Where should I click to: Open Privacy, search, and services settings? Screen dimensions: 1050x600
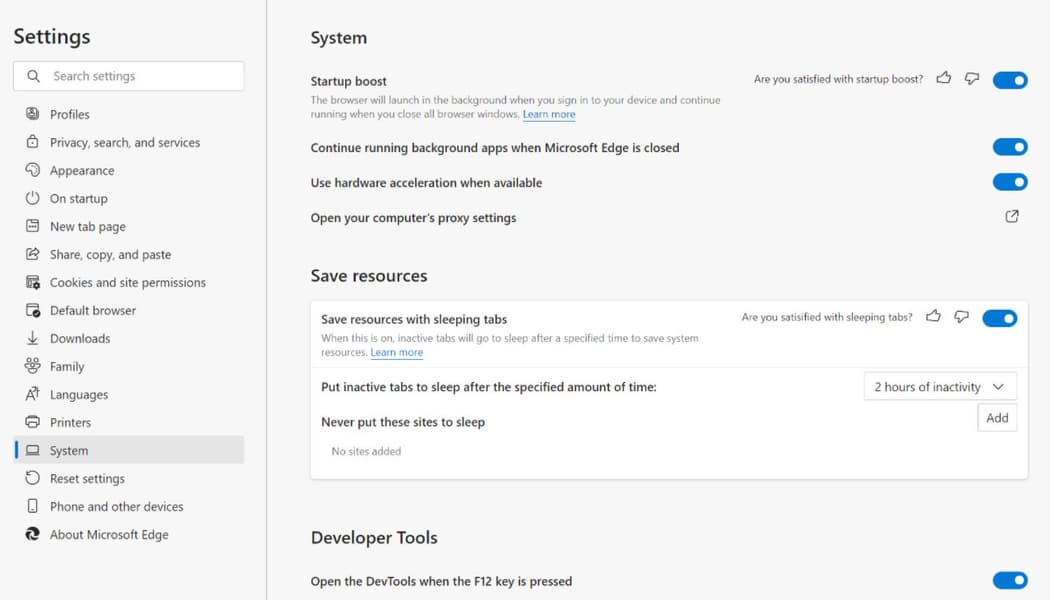(125, 142)
